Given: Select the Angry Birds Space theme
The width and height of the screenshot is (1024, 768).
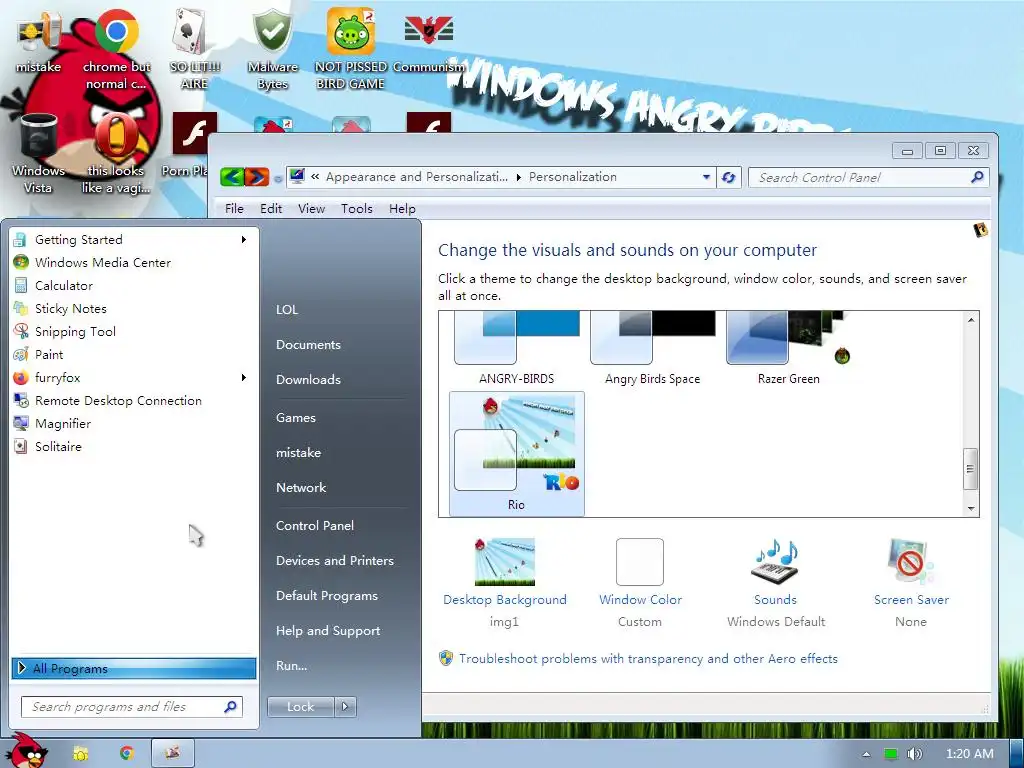Looking at the screenshot, I should pyautogui.click(x=652, y=349).
